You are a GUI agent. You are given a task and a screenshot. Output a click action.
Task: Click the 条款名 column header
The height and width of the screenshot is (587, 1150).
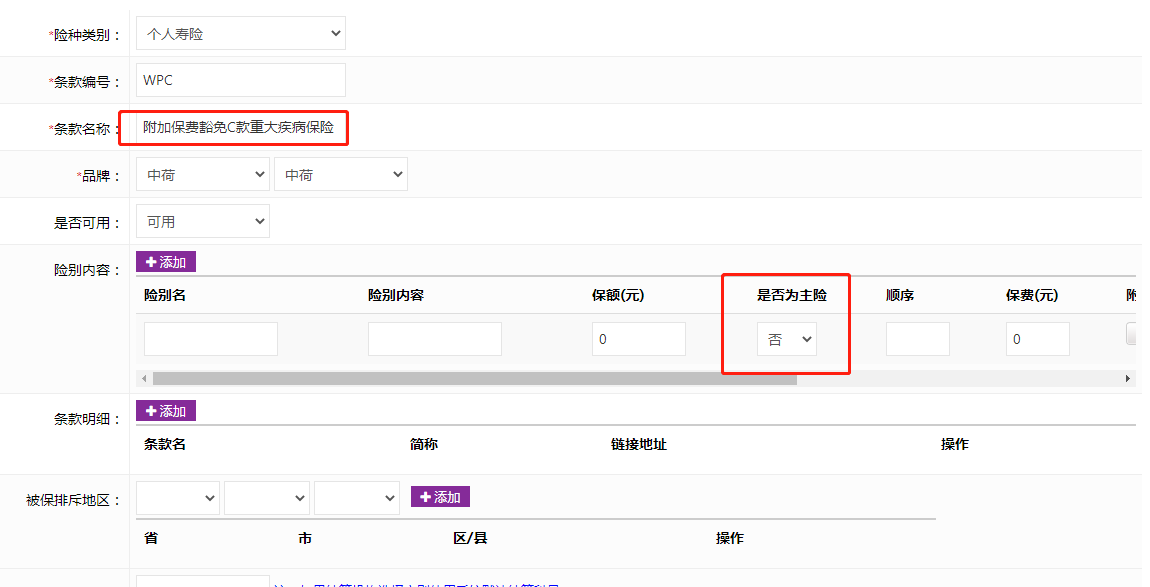(165, 445)
